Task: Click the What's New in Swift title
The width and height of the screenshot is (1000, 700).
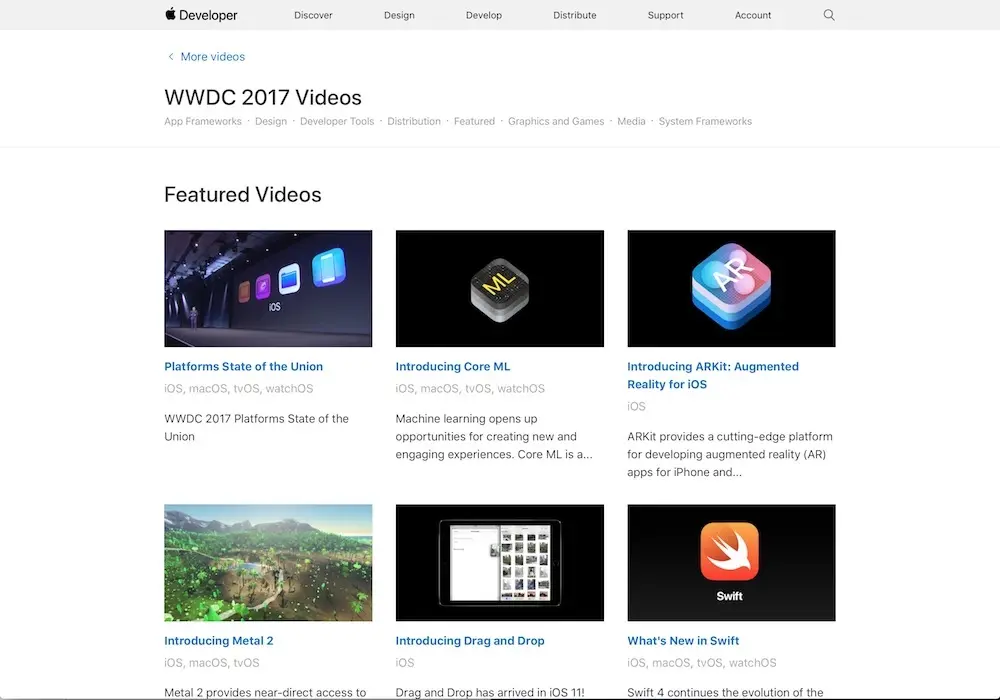Action: point(683,640)
